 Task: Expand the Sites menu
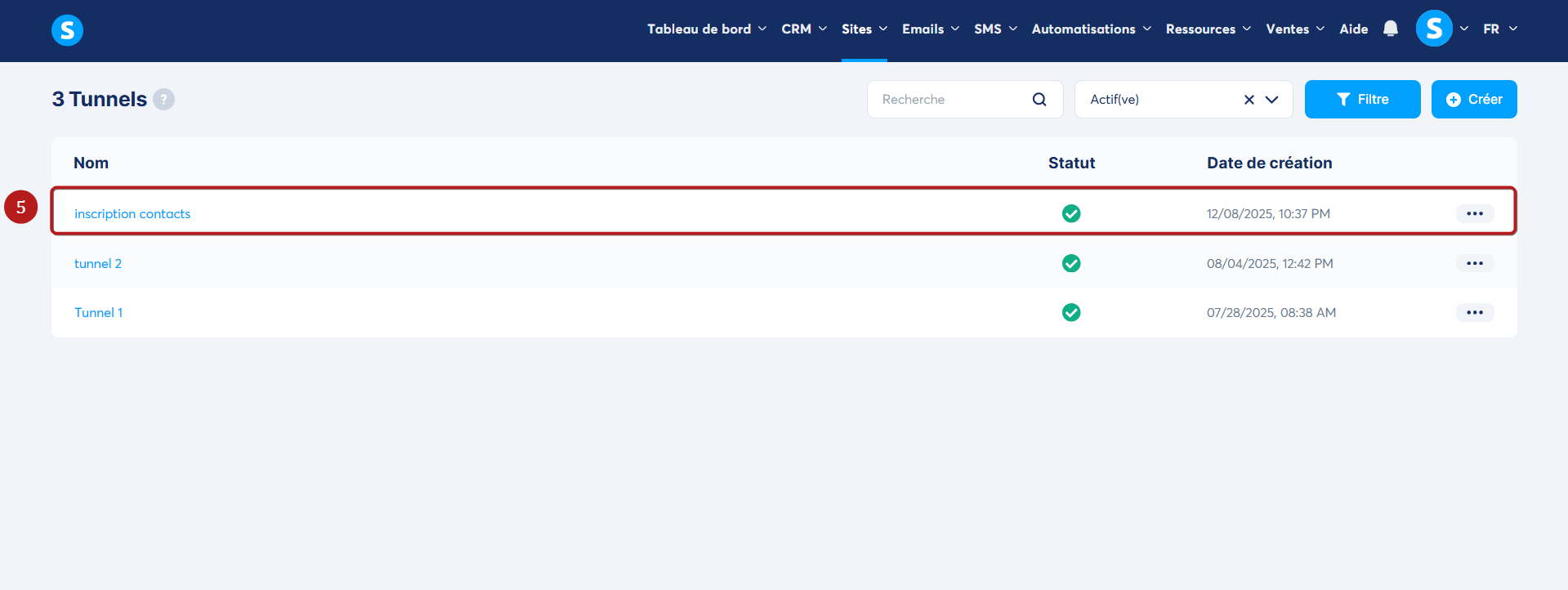click(x=864, y=29)
